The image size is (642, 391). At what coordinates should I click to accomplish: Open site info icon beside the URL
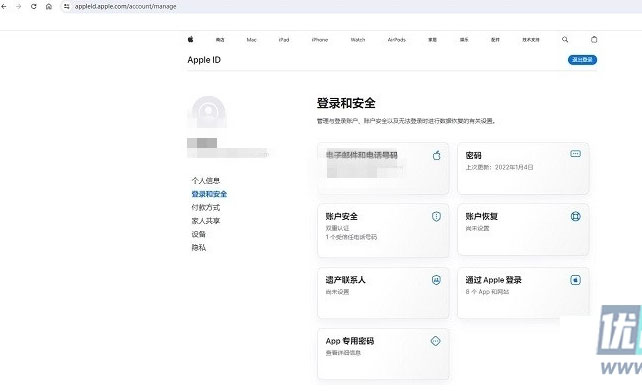click(x=66, y=7)
